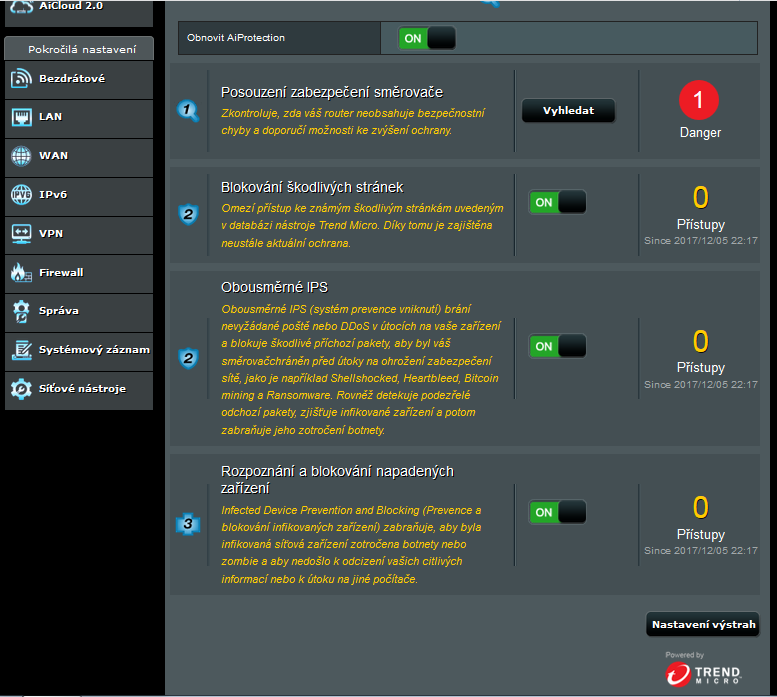Click the Trend Micro logo
This screenshot has height=697, width=777.
pos(703,674)
